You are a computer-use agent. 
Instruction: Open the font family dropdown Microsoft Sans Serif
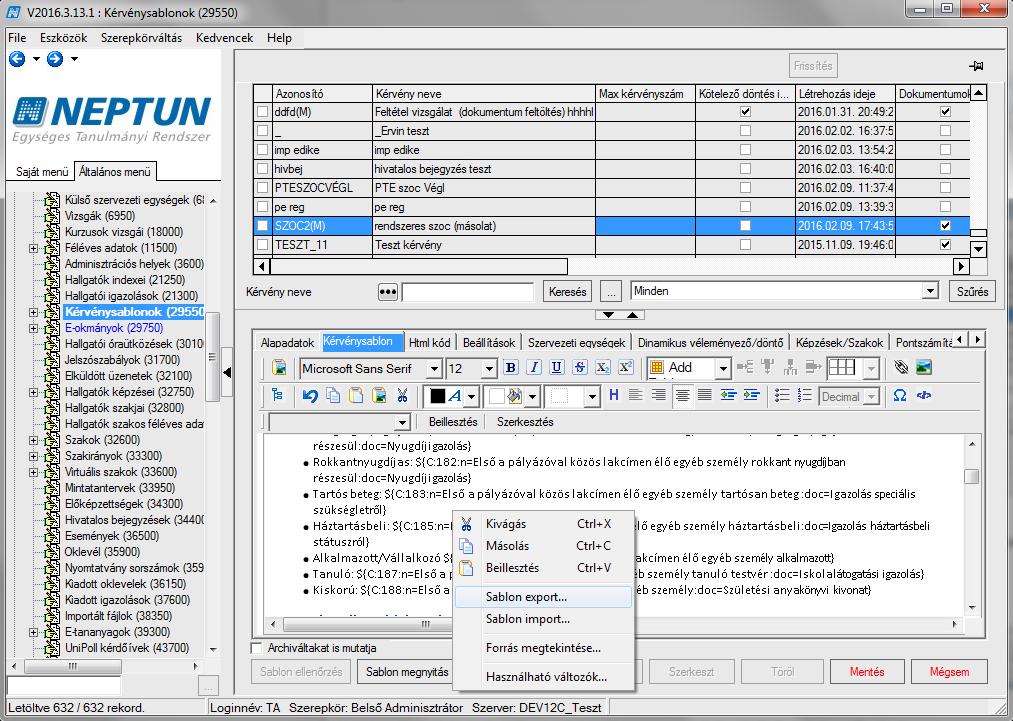click(434, 369)
